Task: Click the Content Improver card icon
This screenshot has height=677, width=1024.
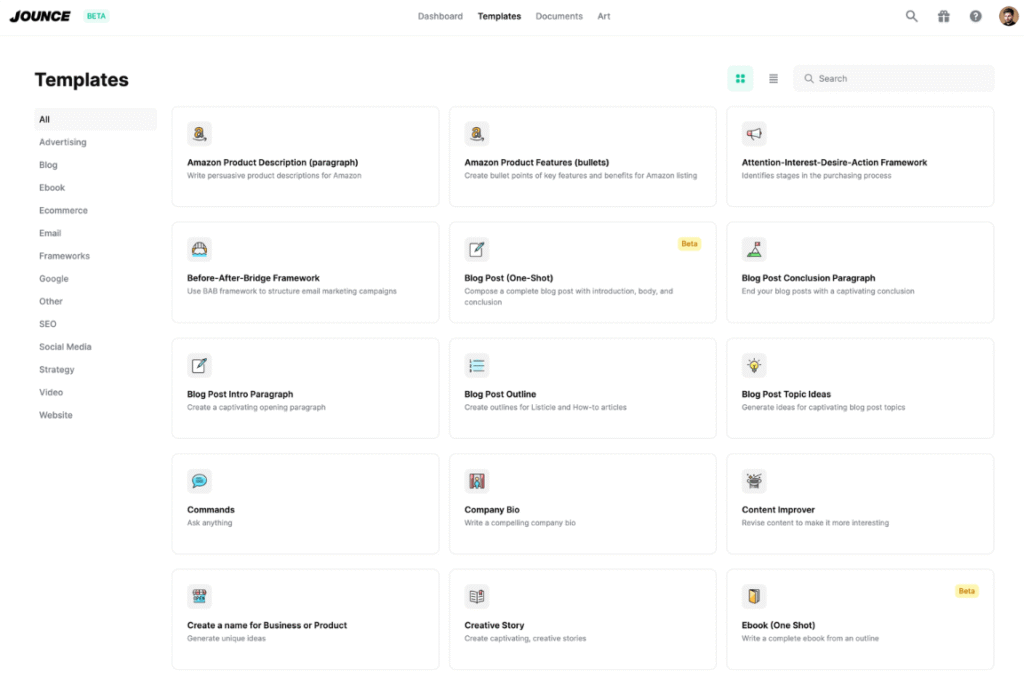Action: click(x=753, y=480)
